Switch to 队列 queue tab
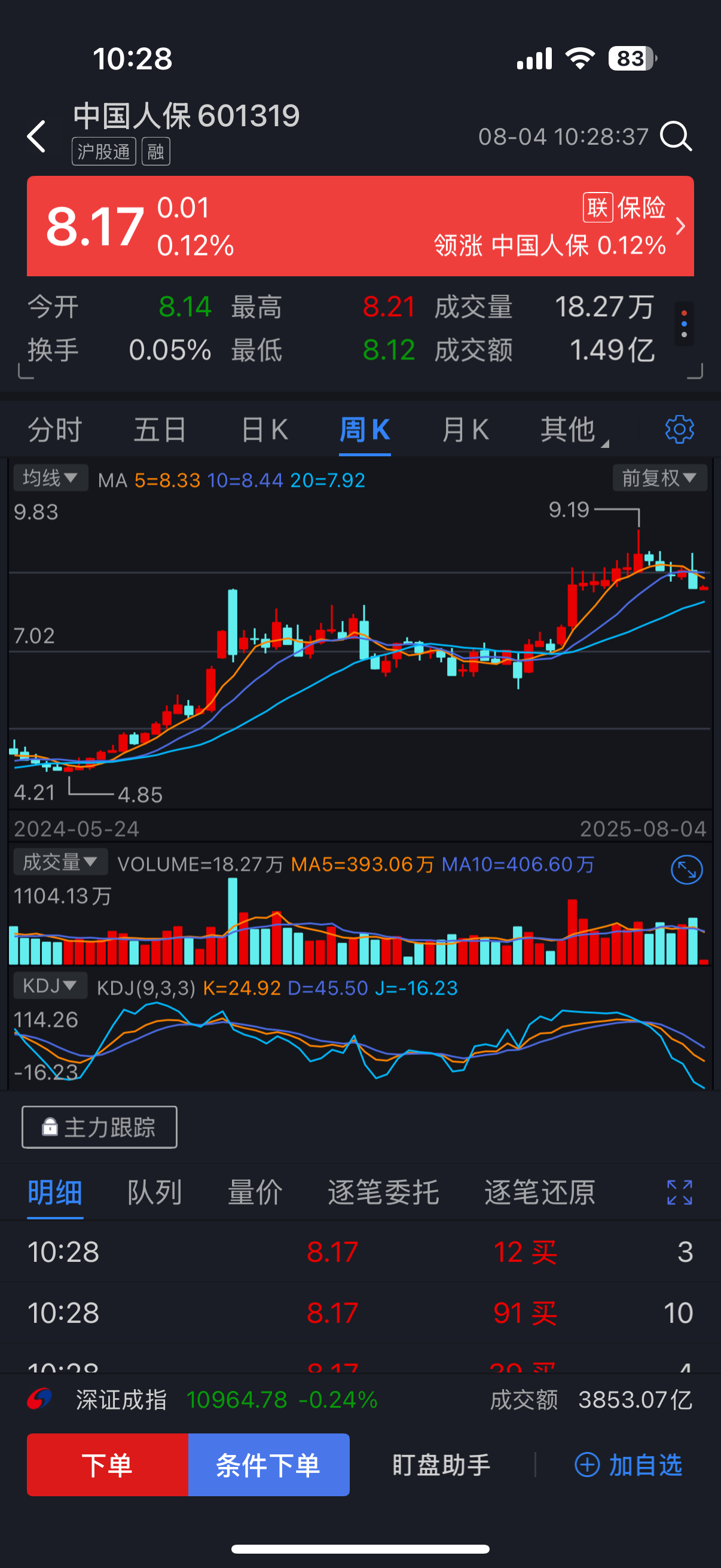The width and height of the screenshot is (721, 1568). pyautogui.click(x=155, y=1192)
